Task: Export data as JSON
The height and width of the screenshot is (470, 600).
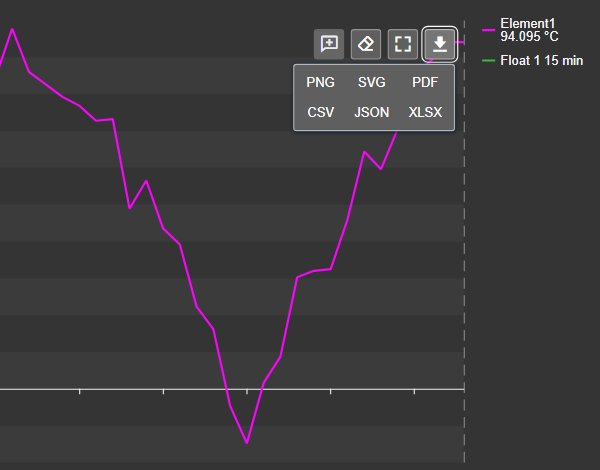Action: 372,112
